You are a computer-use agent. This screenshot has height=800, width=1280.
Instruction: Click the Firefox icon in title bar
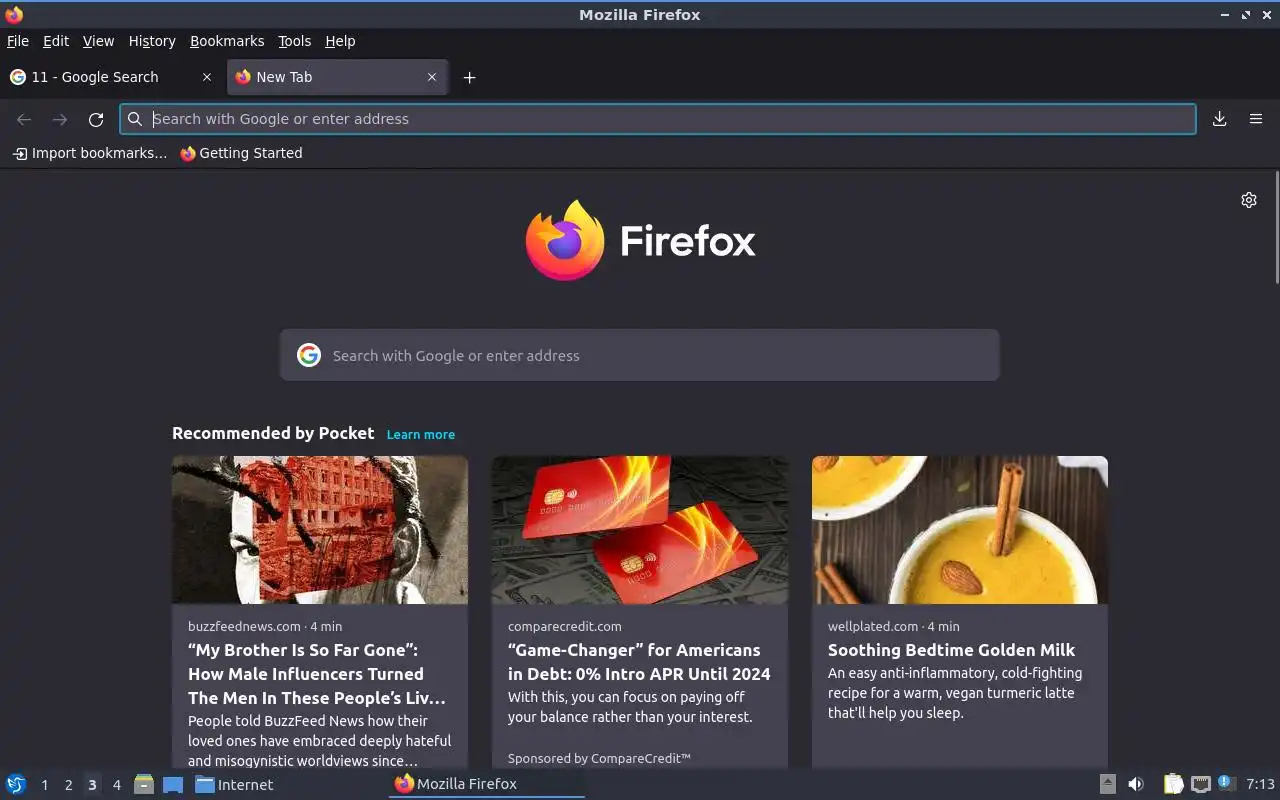click(14, 14)
